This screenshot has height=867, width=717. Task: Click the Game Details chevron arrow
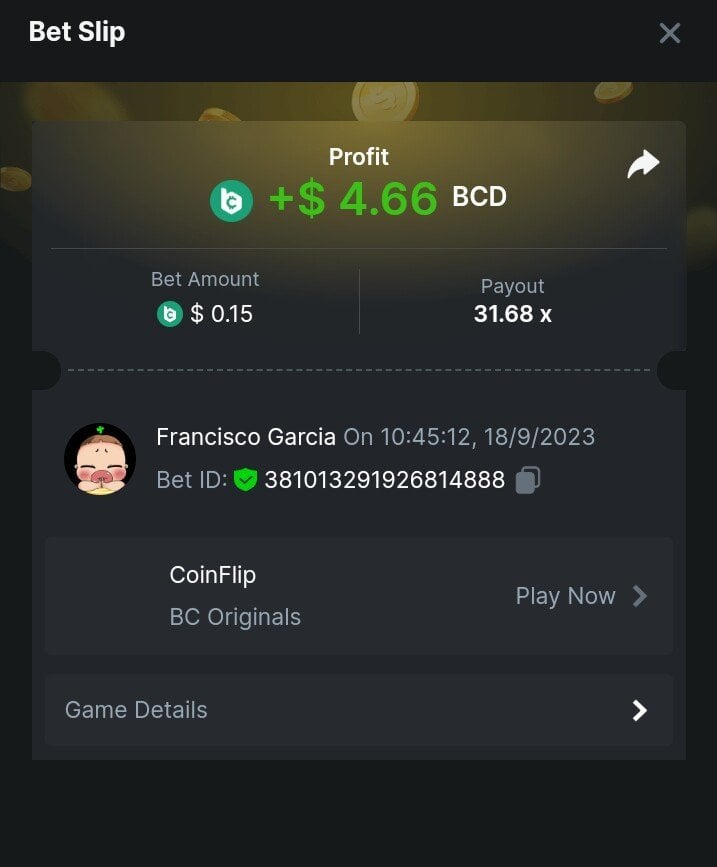click(x=640, y=711)
